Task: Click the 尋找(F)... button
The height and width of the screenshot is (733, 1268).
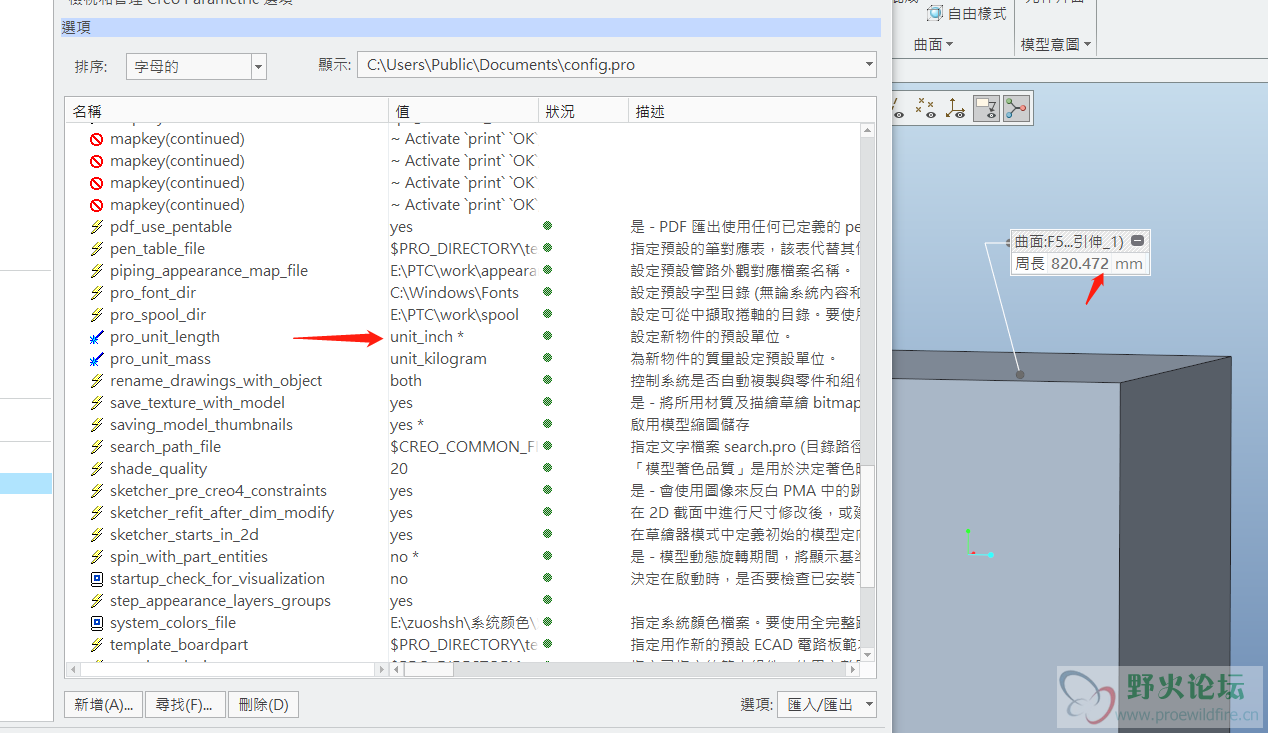Action: (185, 704)
